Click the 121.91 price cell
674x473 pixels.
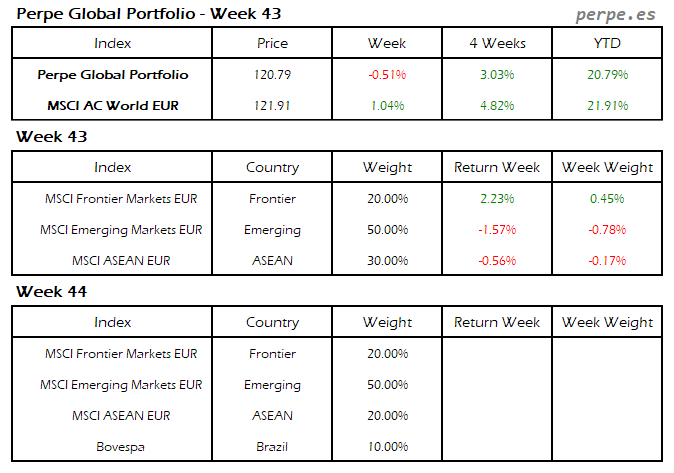[x=272, y=106]
